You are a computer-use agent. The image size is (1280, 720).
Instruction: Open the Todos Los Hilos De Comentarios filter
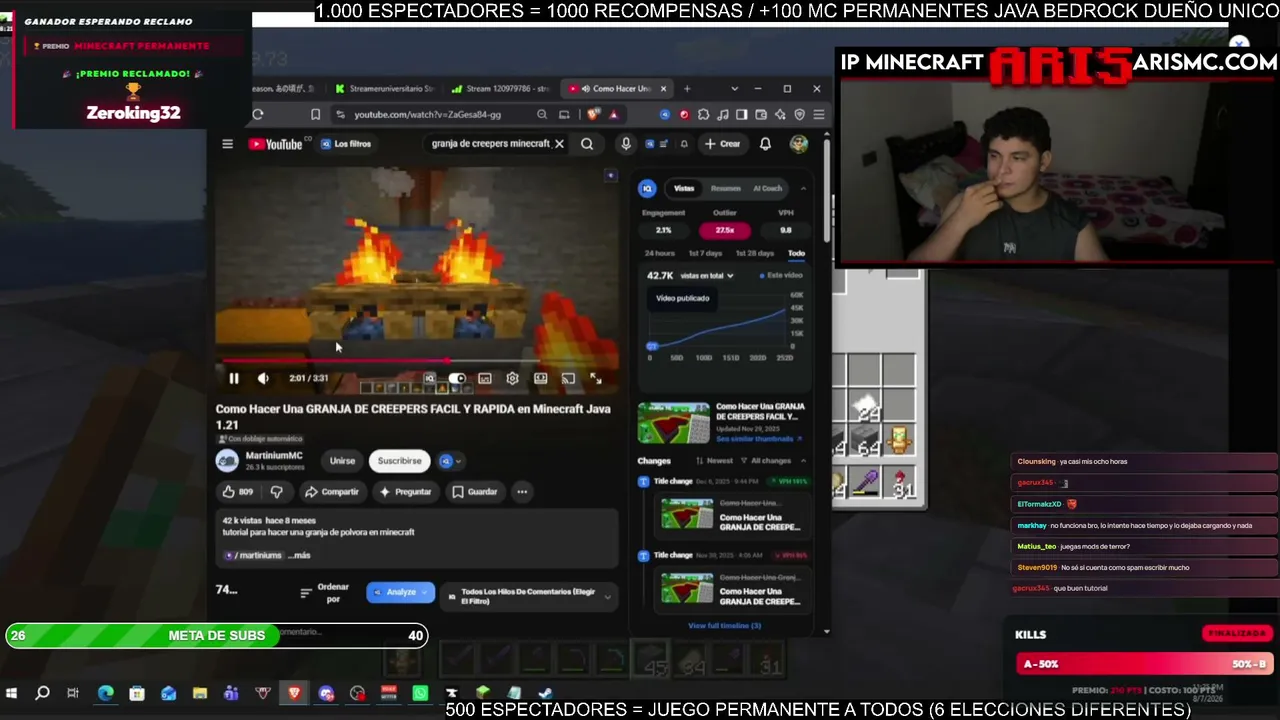click(x=529, y=596)
